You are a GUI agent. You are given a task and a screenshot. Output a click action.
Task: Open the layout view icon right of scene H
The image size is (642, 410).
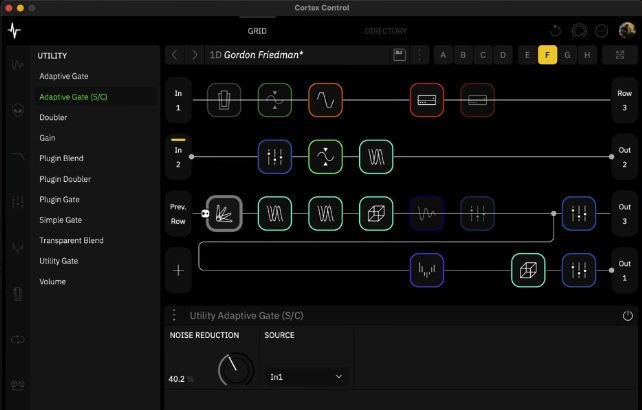[x=620, y=55]
